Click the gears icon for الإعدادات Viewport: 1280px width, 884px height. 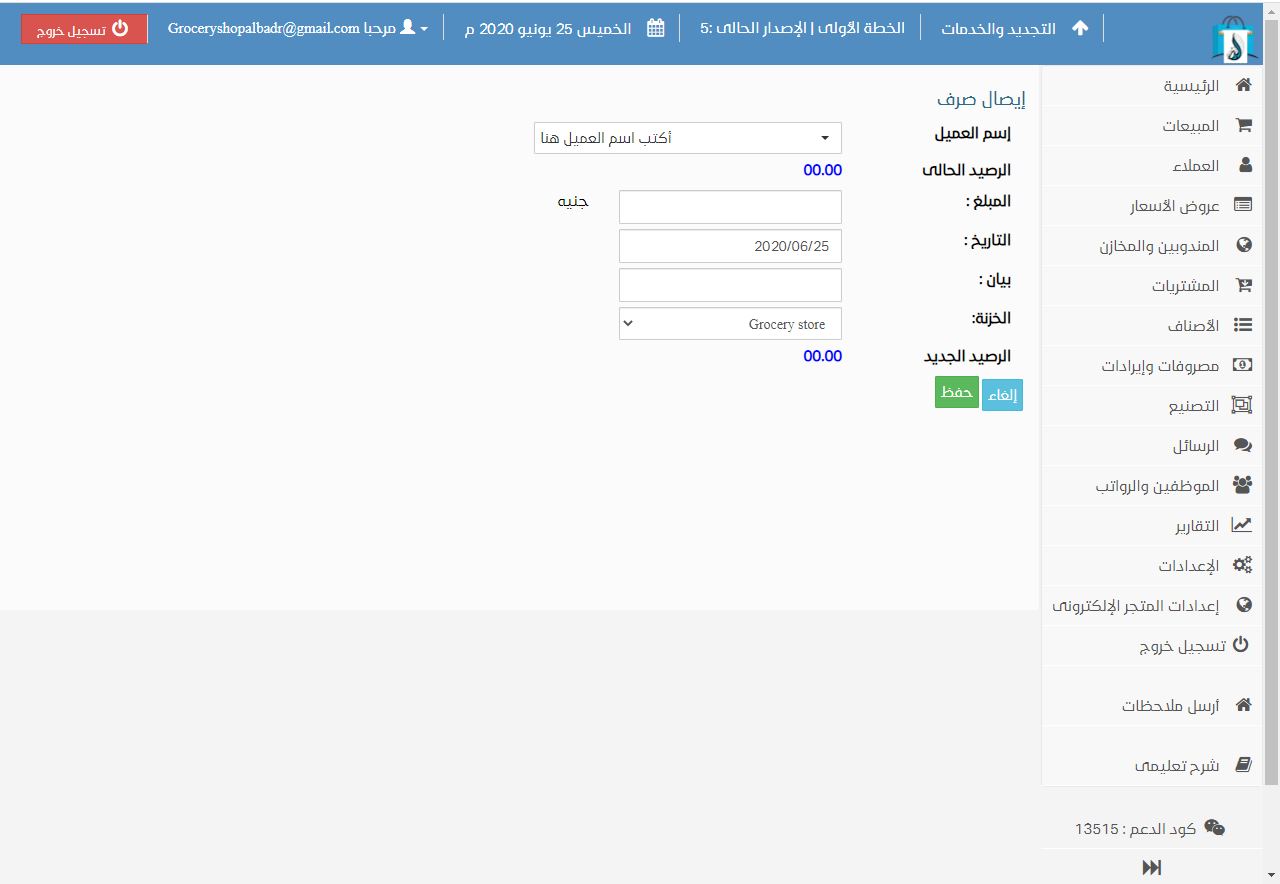1242,565
